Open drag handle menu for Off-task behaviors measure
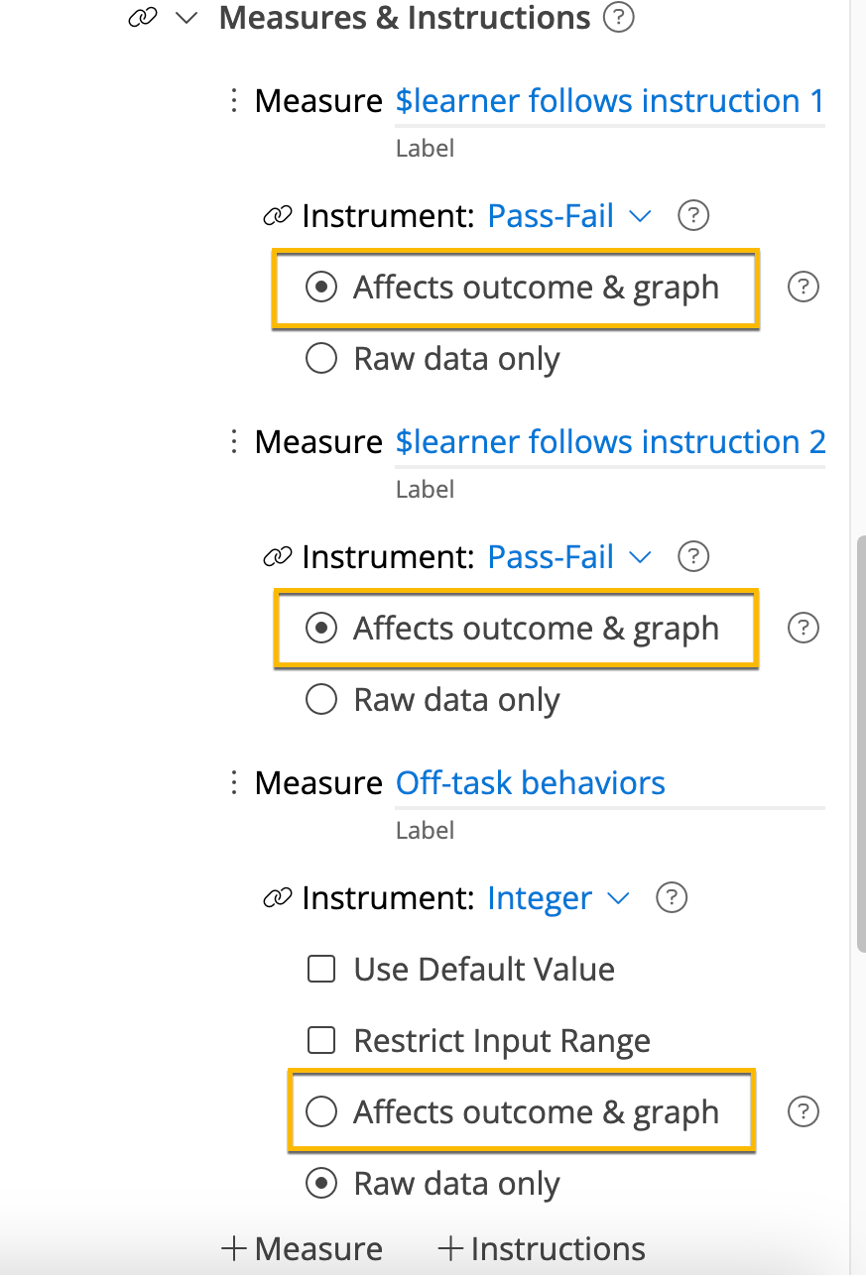866x1277 pixels. click(x=233, y=782)
